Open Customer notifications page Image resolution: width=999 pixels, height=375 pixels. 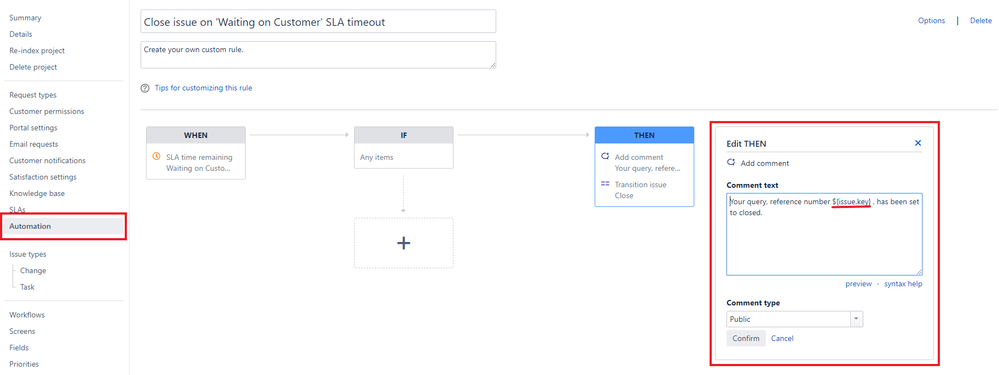[47, 161]
